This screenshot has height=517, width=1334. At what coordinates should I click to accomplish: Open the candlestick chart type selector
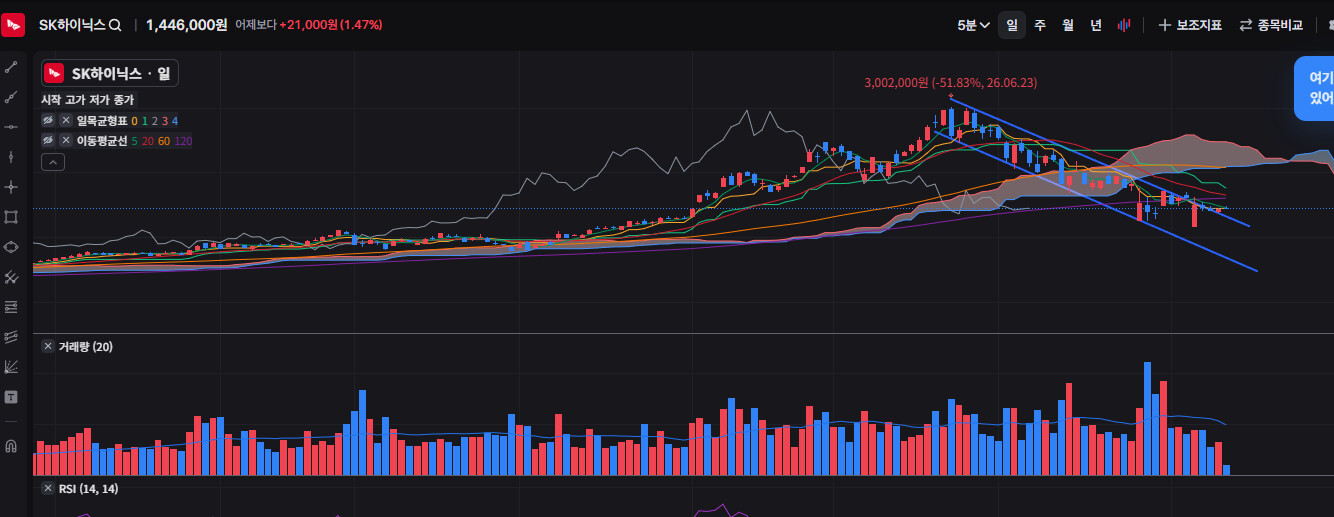tap(1123, 25)
